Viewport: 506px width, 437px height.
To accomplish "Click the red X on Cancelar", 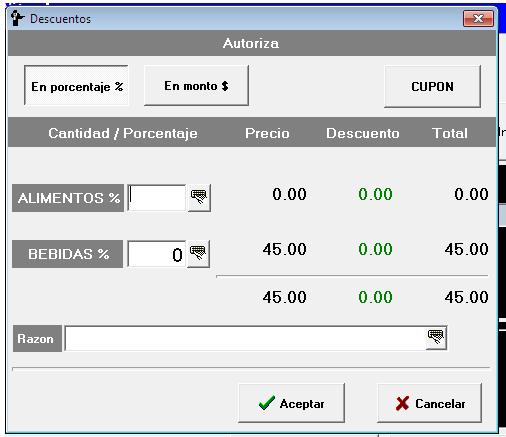I will coord(402,403).
